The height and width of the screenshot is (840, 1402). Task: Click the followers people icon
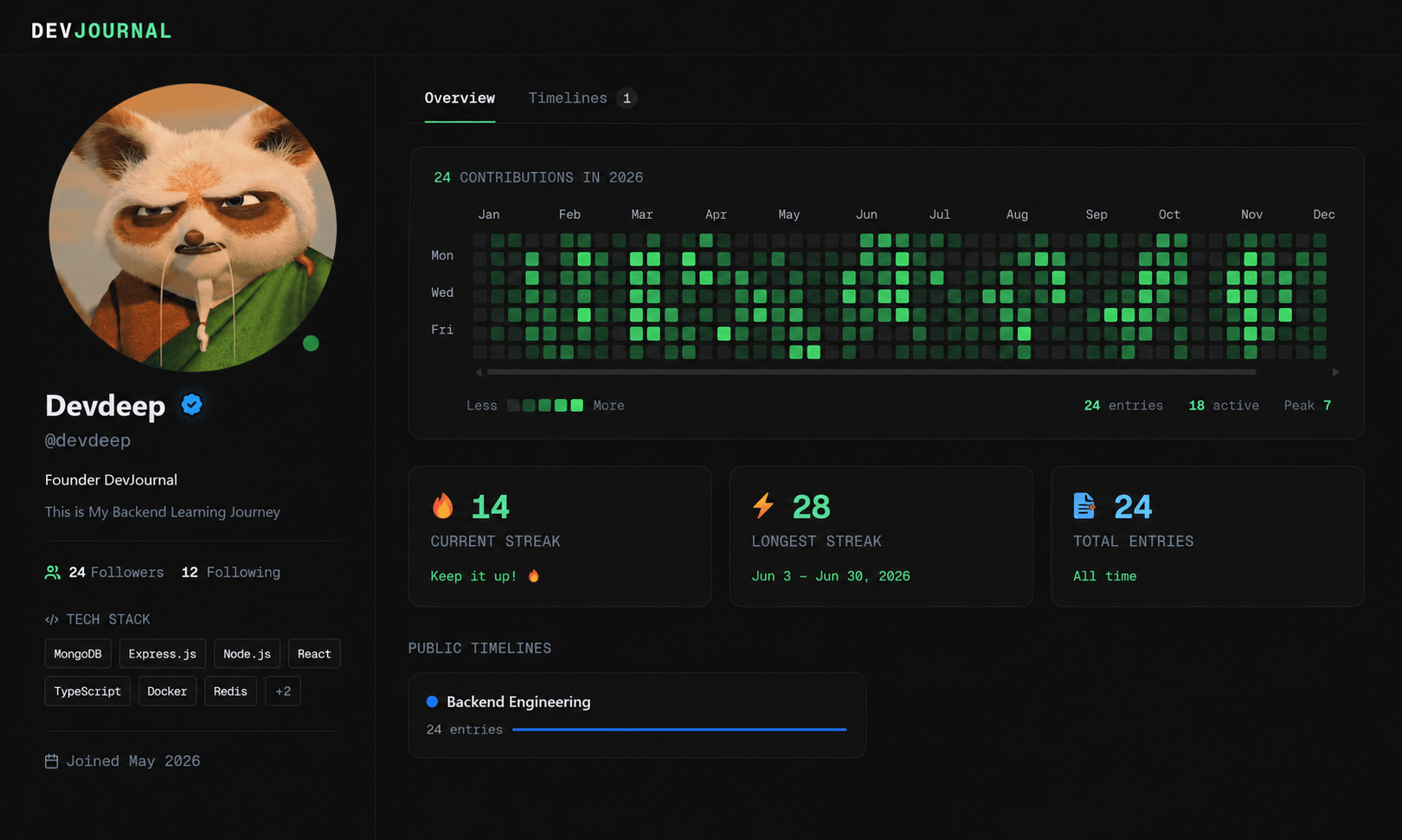tap(53, 573)
